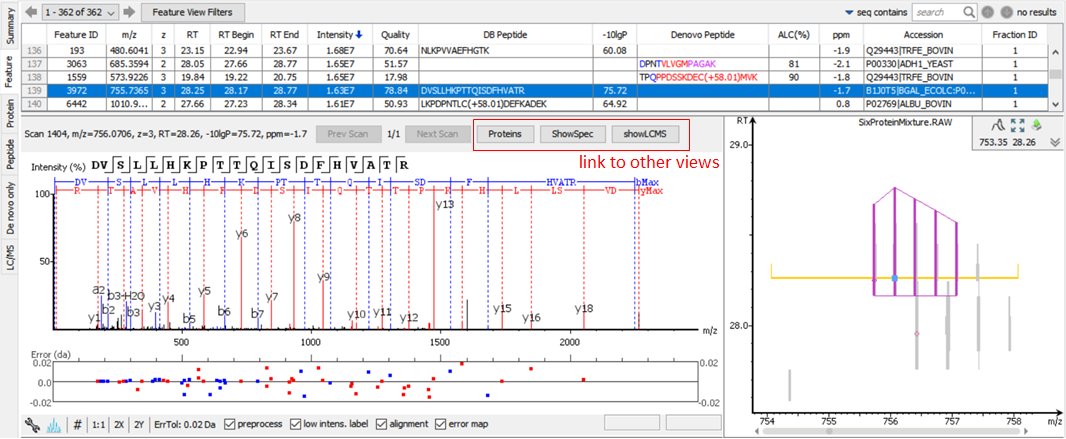The width and height of the screenshot is (1066, 439).
Task: Click the ErrTol: 0.02 Da setting
Action: [186, 424]
